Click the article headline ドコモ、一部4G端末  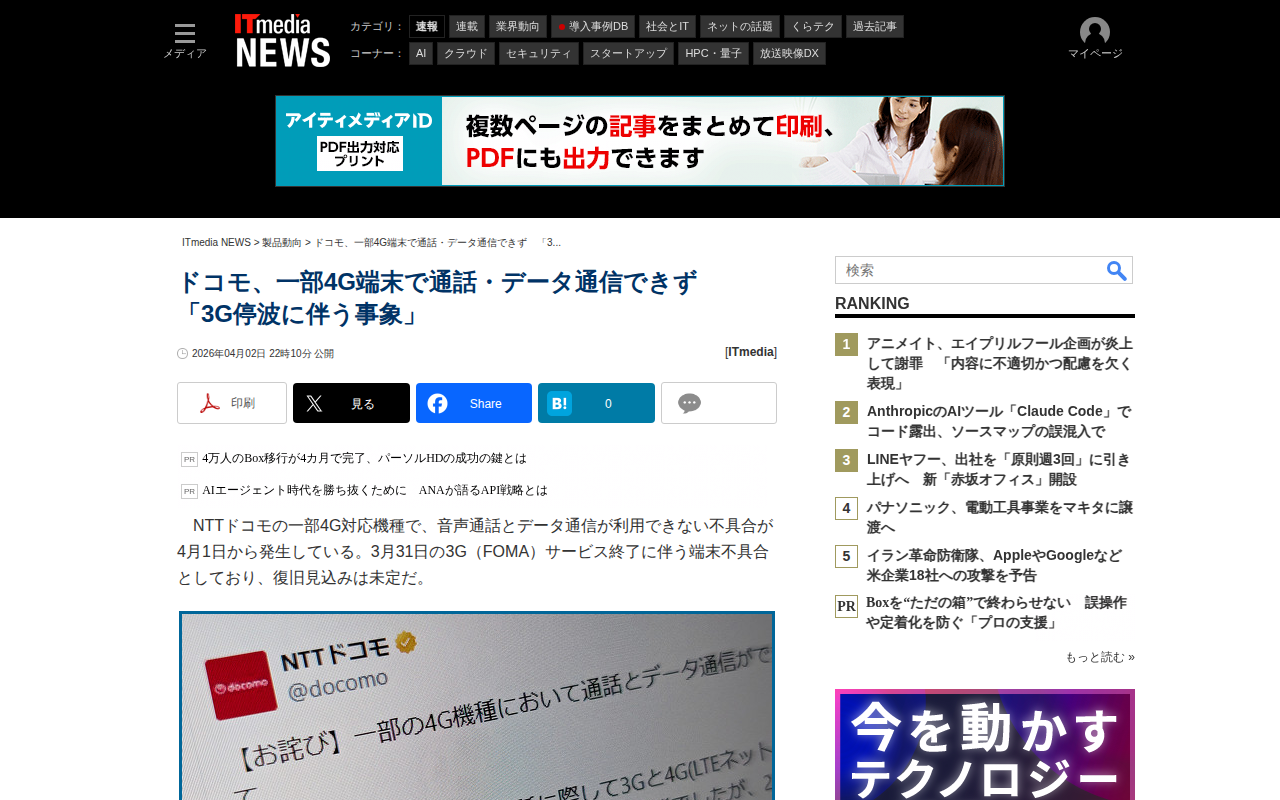click(x=437, y=298)
